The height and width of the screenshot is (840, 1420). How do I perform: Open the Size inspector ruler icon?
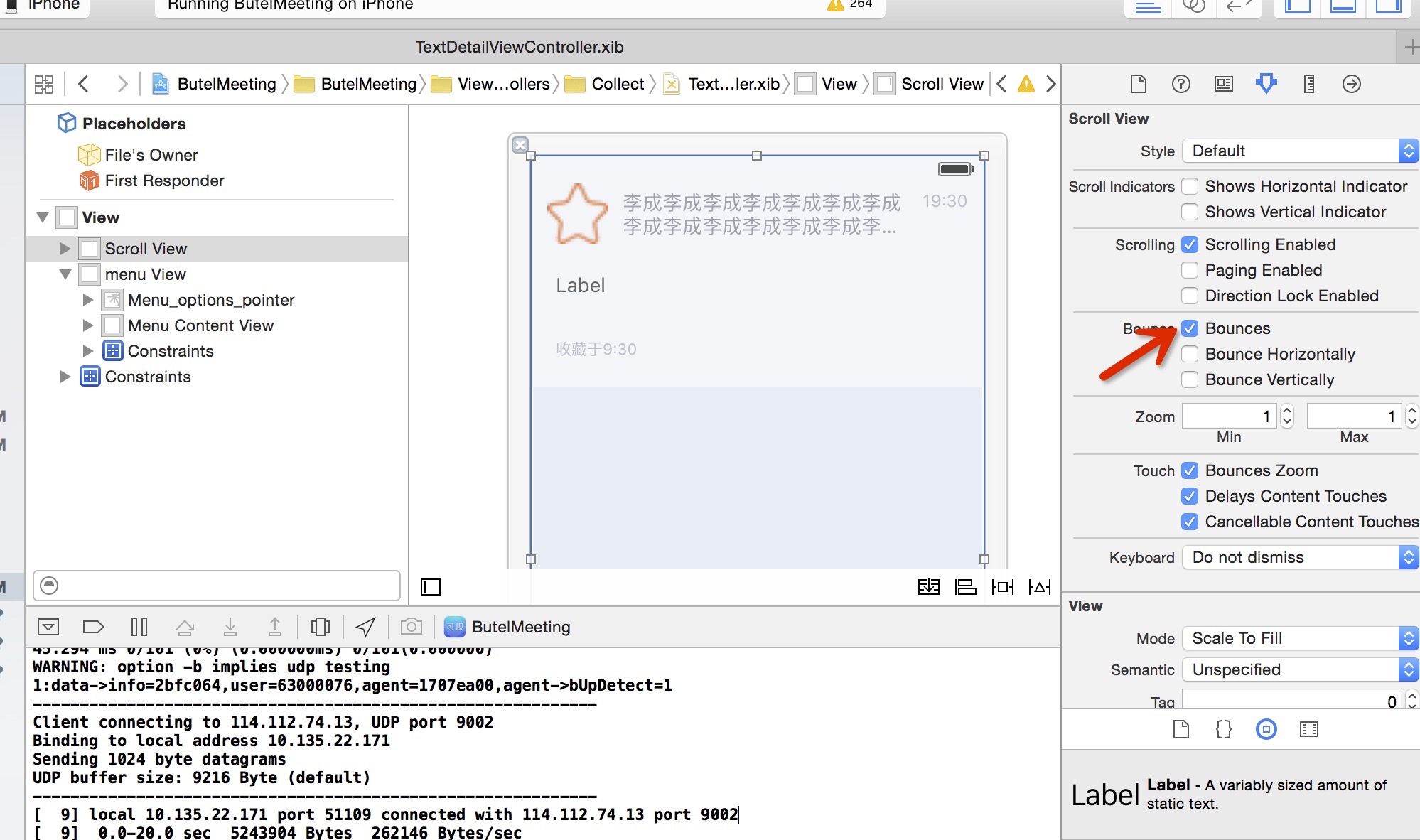[1308, 84]
